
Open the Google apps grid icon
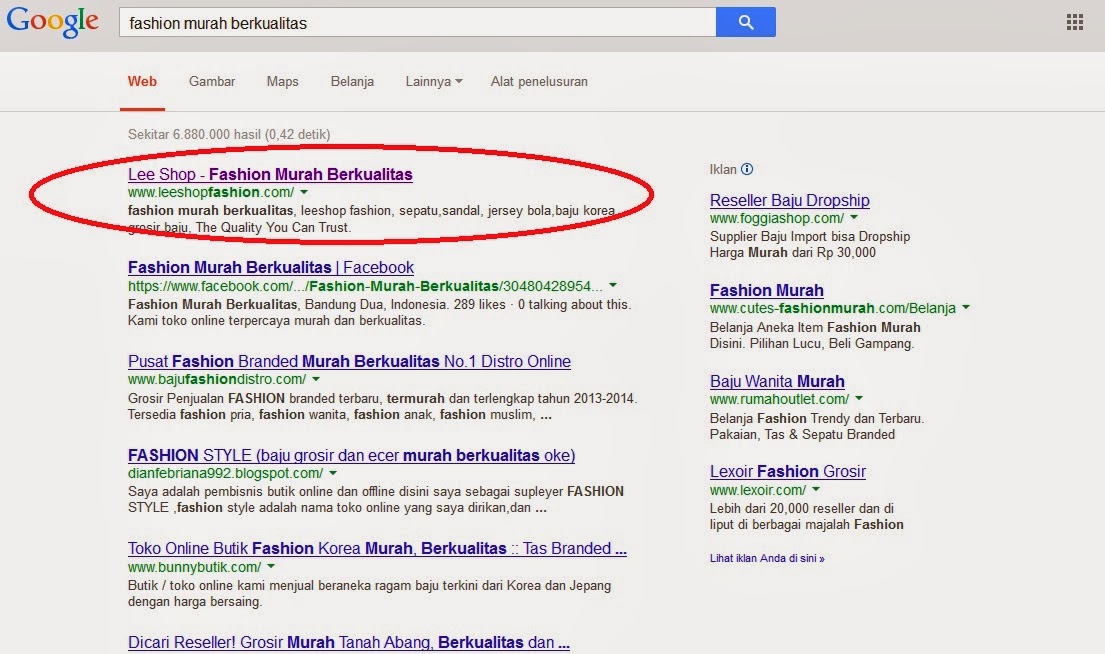coord(1074,23)
